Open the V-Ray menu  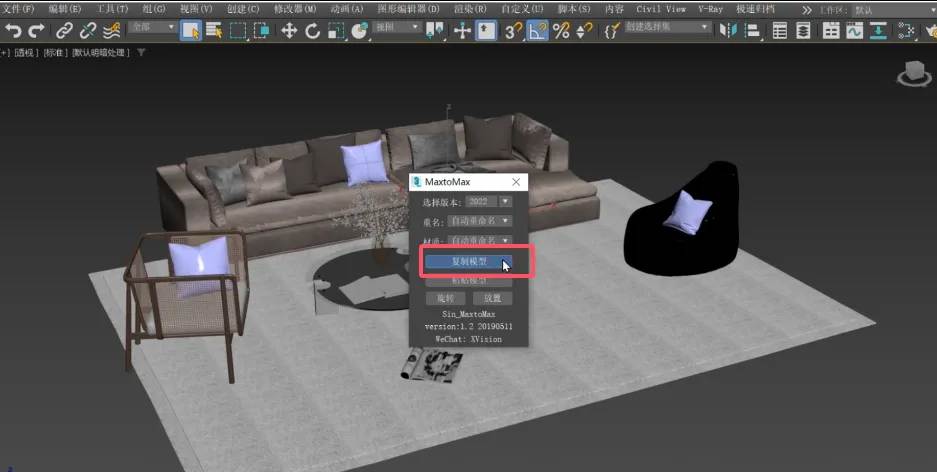tap(711, 9)
